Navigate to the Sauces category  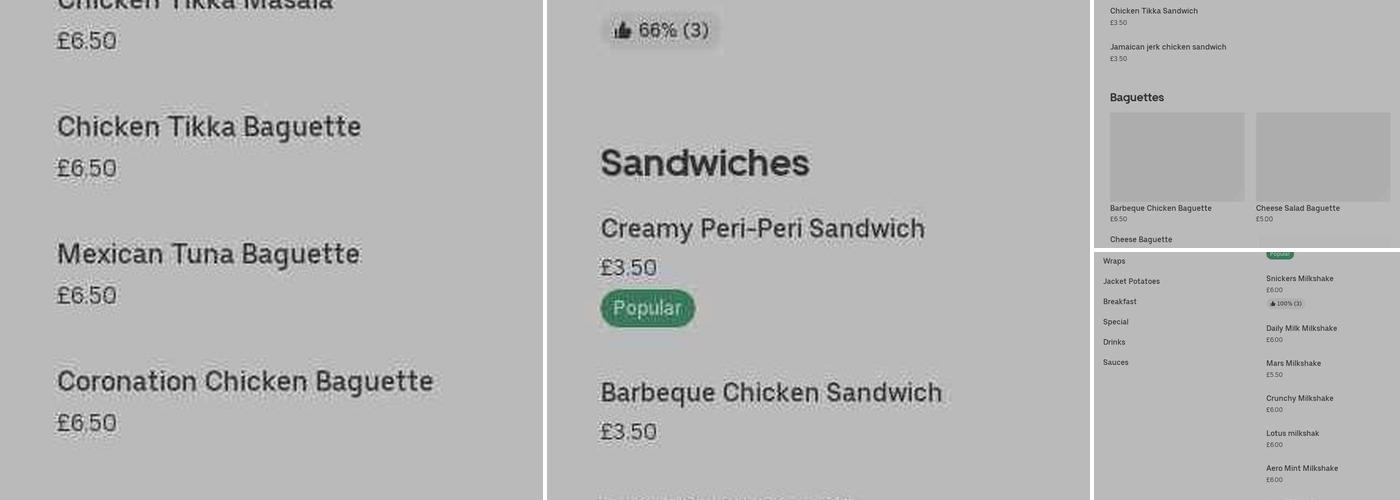tap(1115, 363)
